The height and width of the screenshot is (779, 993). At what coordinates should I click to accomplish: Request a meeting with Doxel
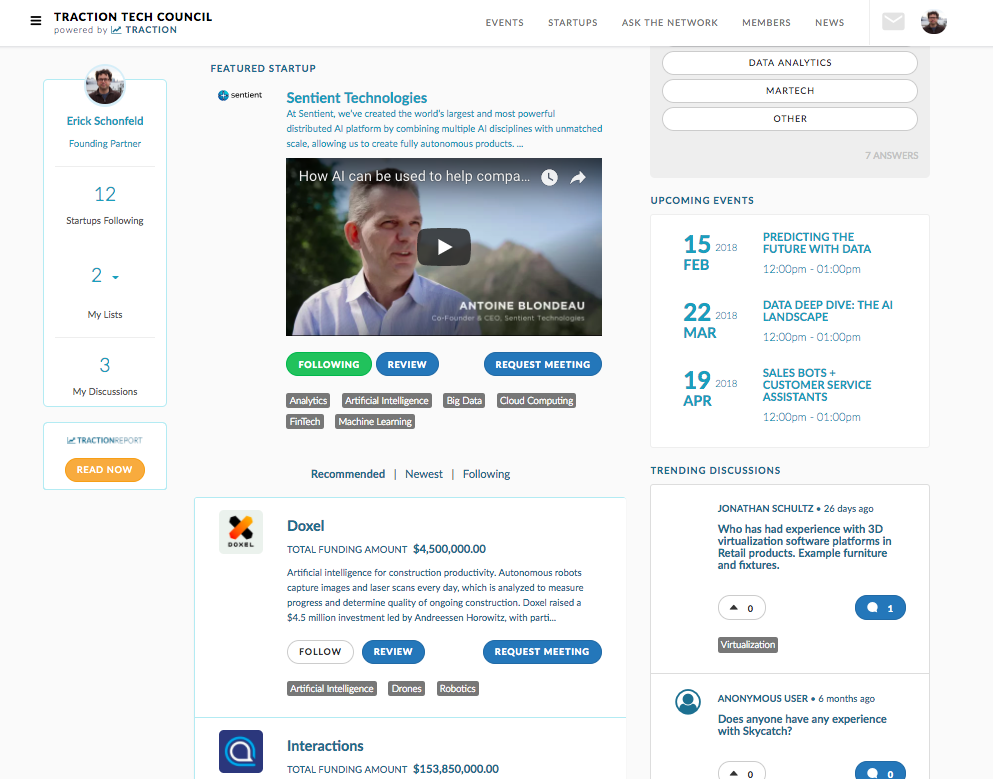point(542,651)
